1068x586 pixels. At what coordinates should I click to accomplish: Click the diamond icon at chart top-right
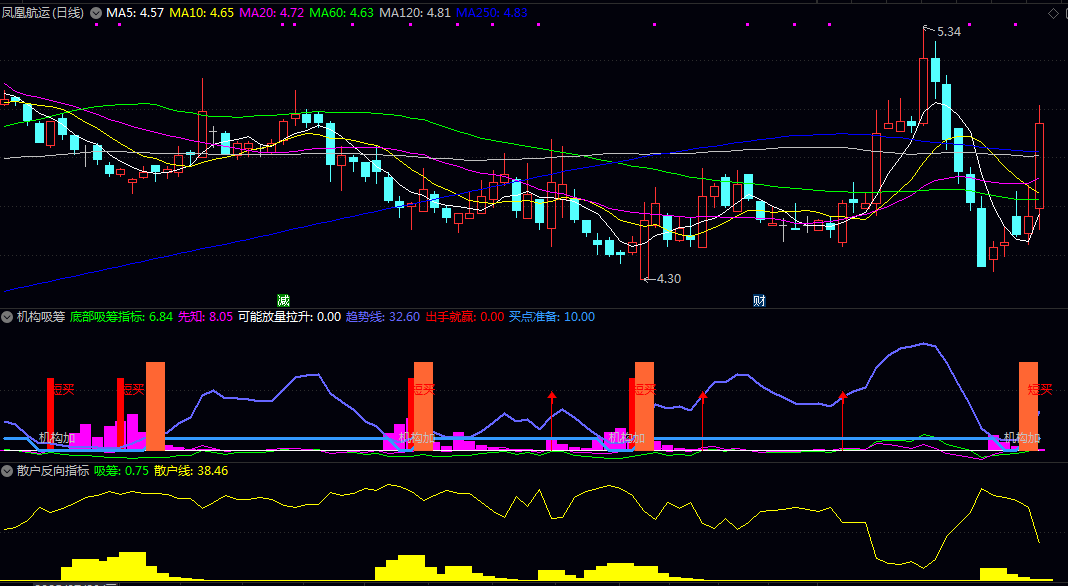pyautogui.click(x=1053, y=14)
